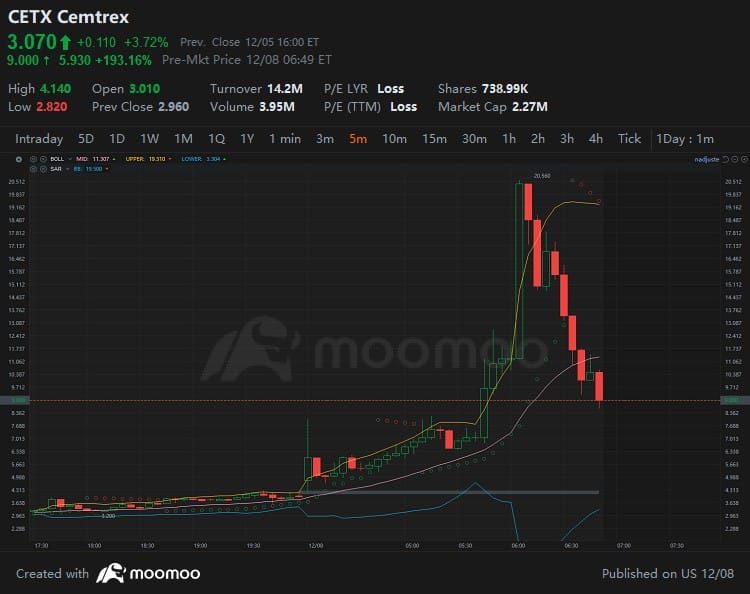
Task: Open SAR indicator settings gear
Action: 33,170
